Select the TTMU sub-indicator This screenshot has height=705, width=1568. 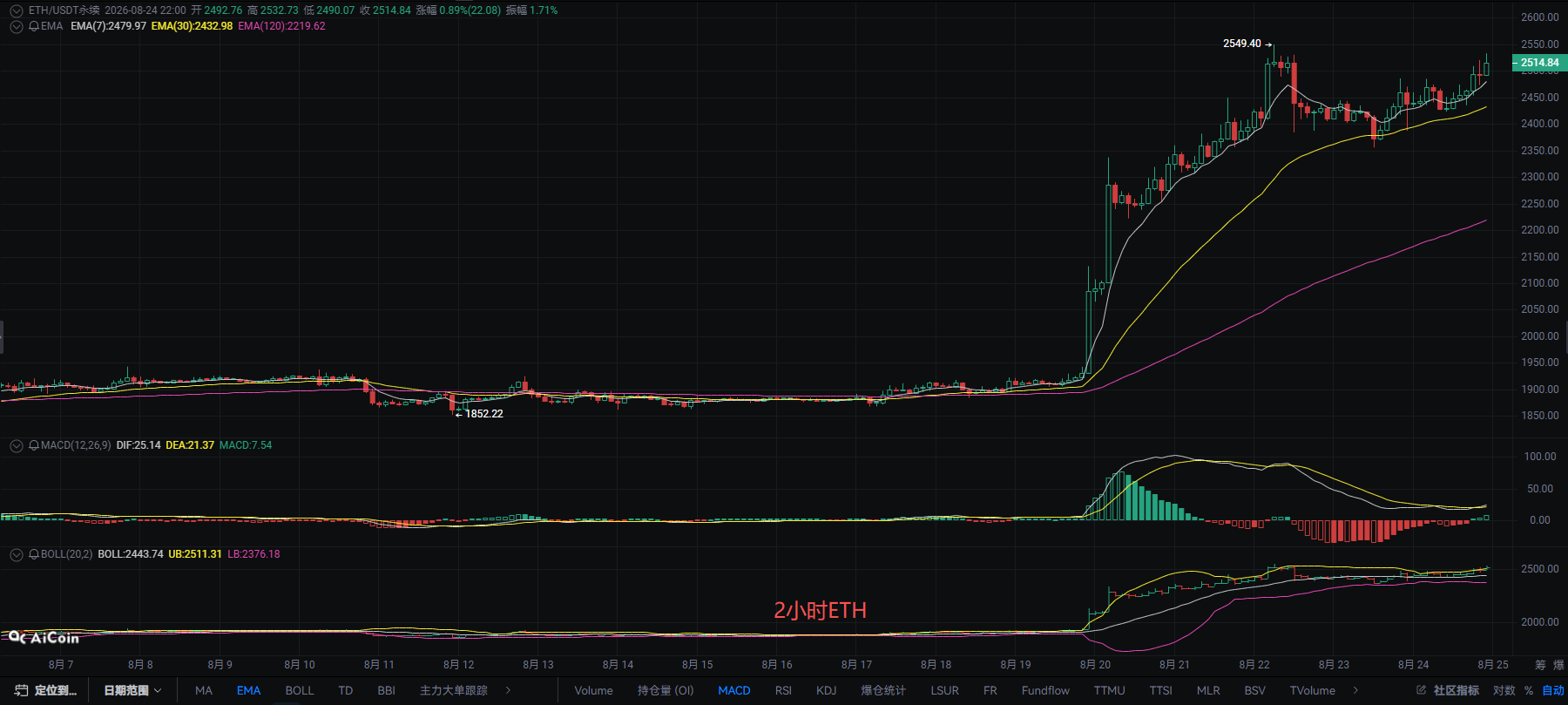click(1109, 690)
